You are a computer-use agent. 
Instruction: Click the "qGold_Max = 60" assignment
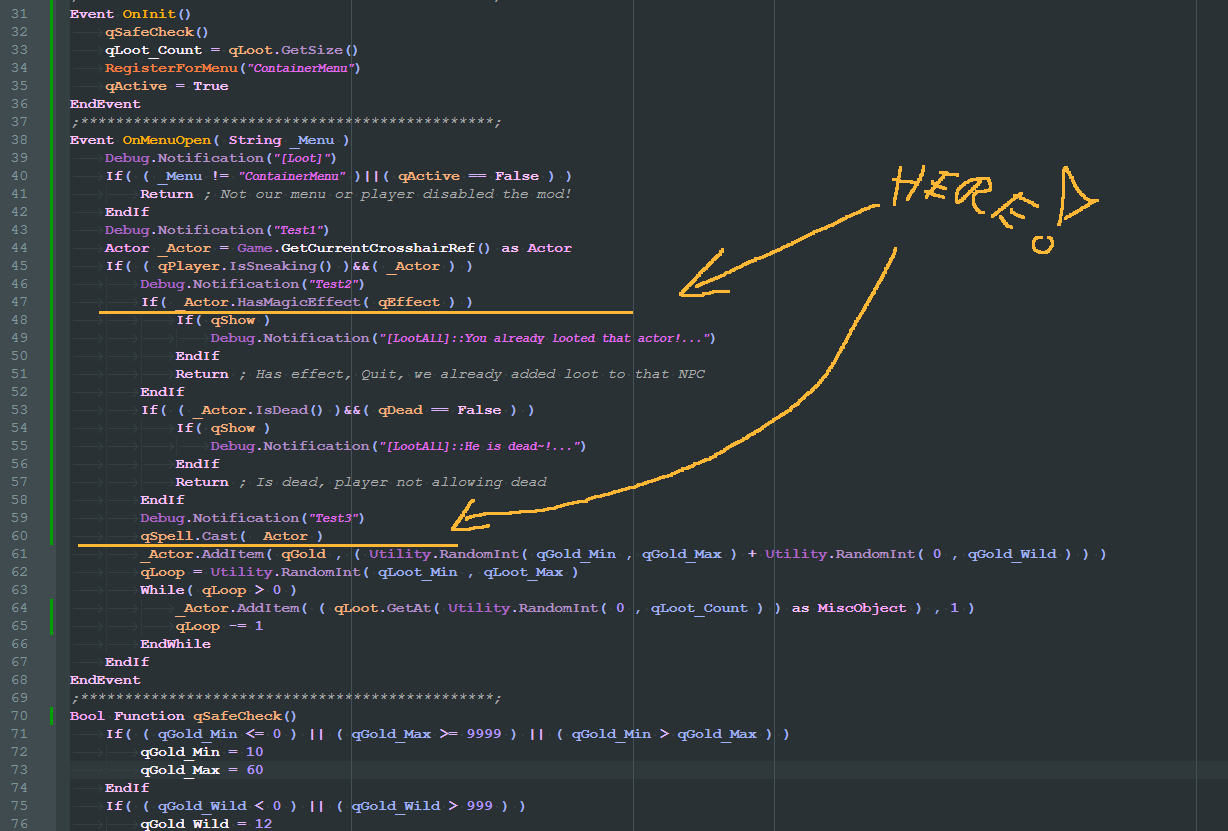(x=201, y=770)
